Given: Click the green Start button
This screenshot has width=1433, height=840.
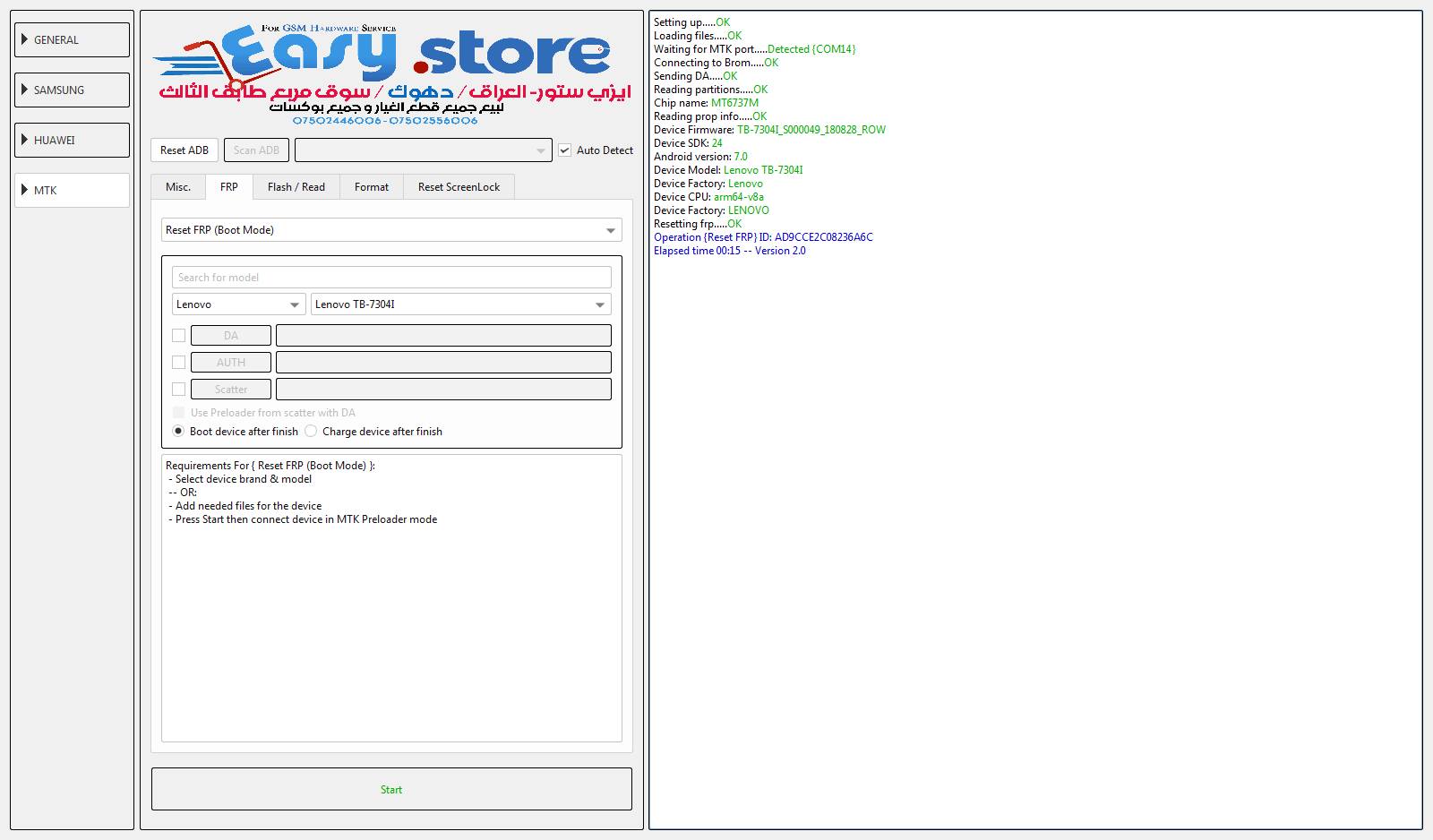Looking at the screenshot, I should coord(391,789).
